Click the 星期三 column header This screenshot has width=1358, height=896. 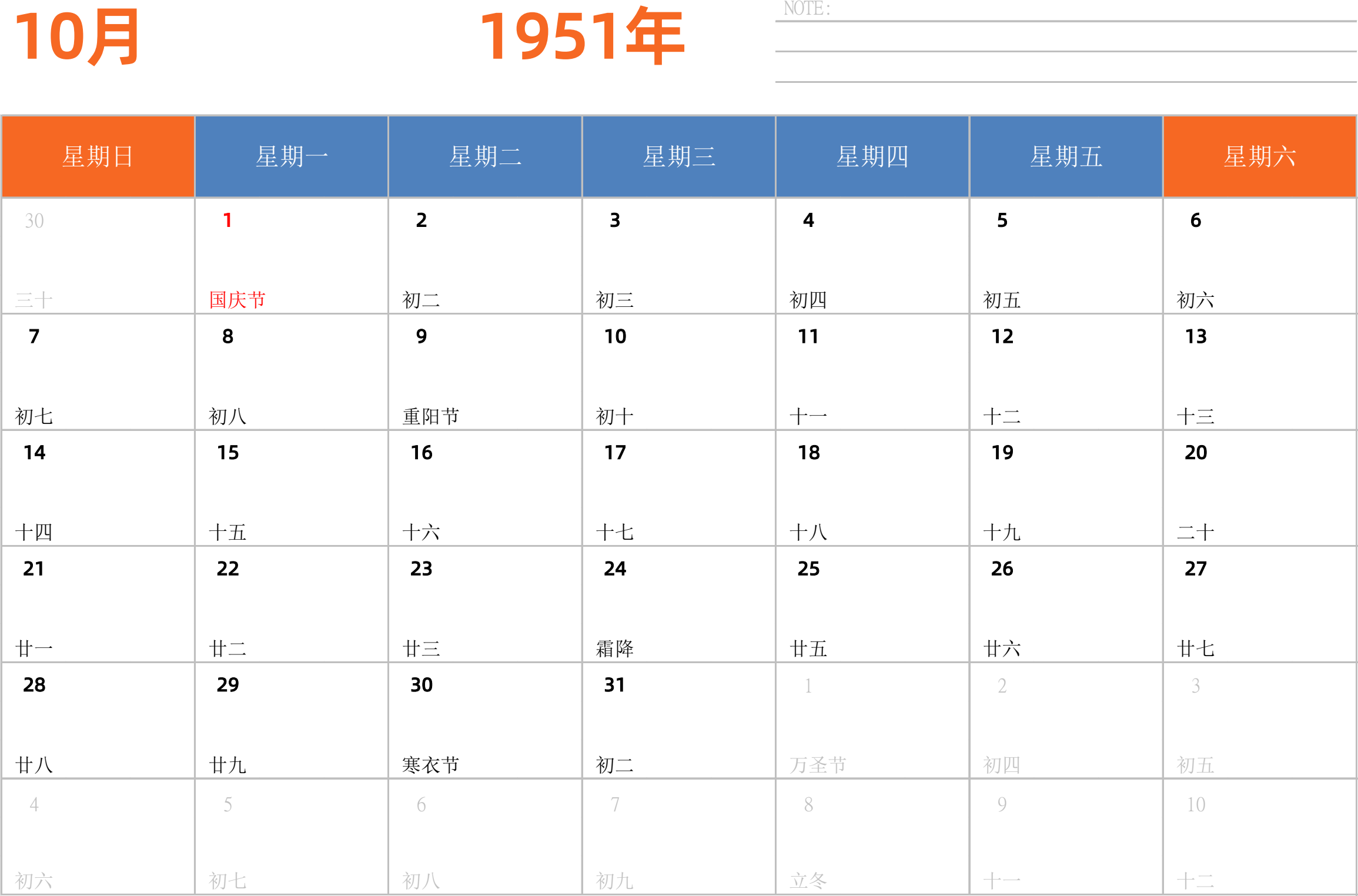click(x=678, y=156)
